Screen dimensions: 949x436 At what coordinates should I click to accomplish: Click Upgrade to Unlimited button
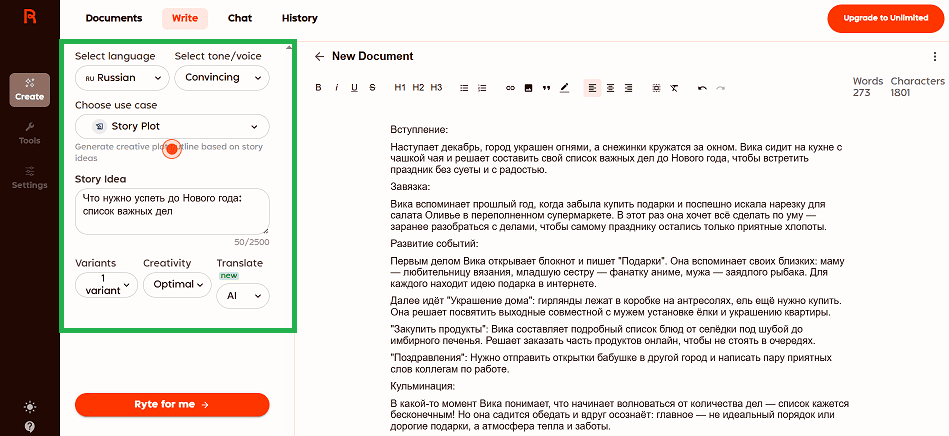pos(884,18)
